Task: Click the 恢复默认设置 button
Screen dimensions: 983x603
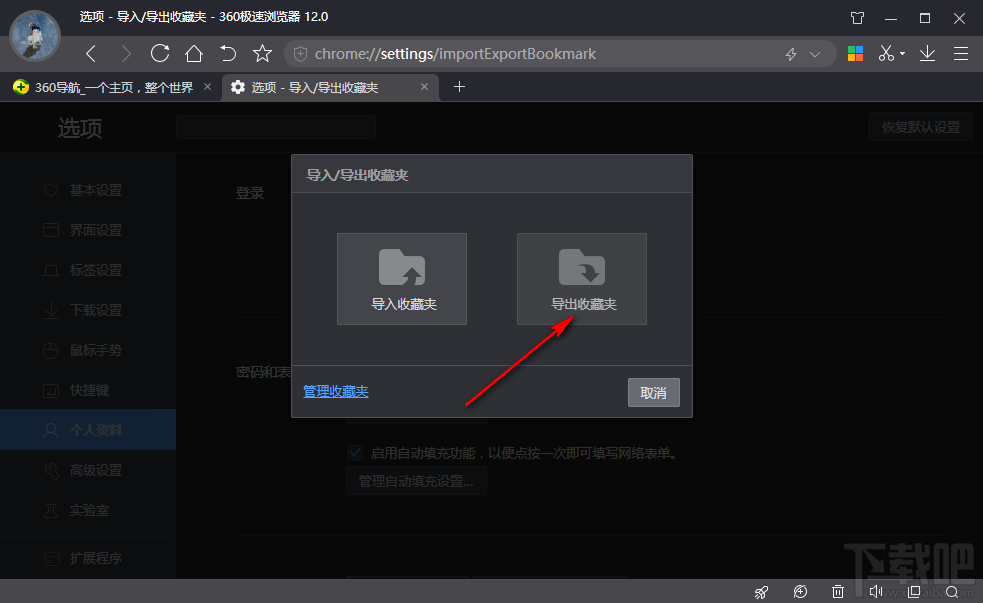Action: pos(920,127)
